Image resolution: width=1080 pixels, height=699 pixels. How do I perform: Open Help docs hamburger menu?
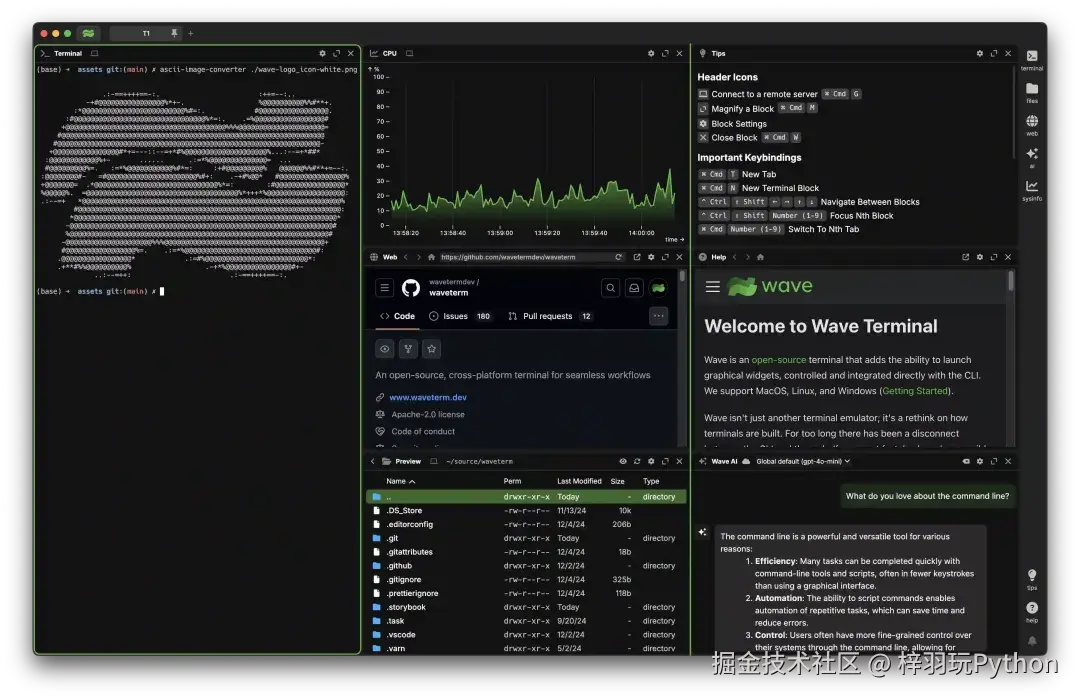713,286
